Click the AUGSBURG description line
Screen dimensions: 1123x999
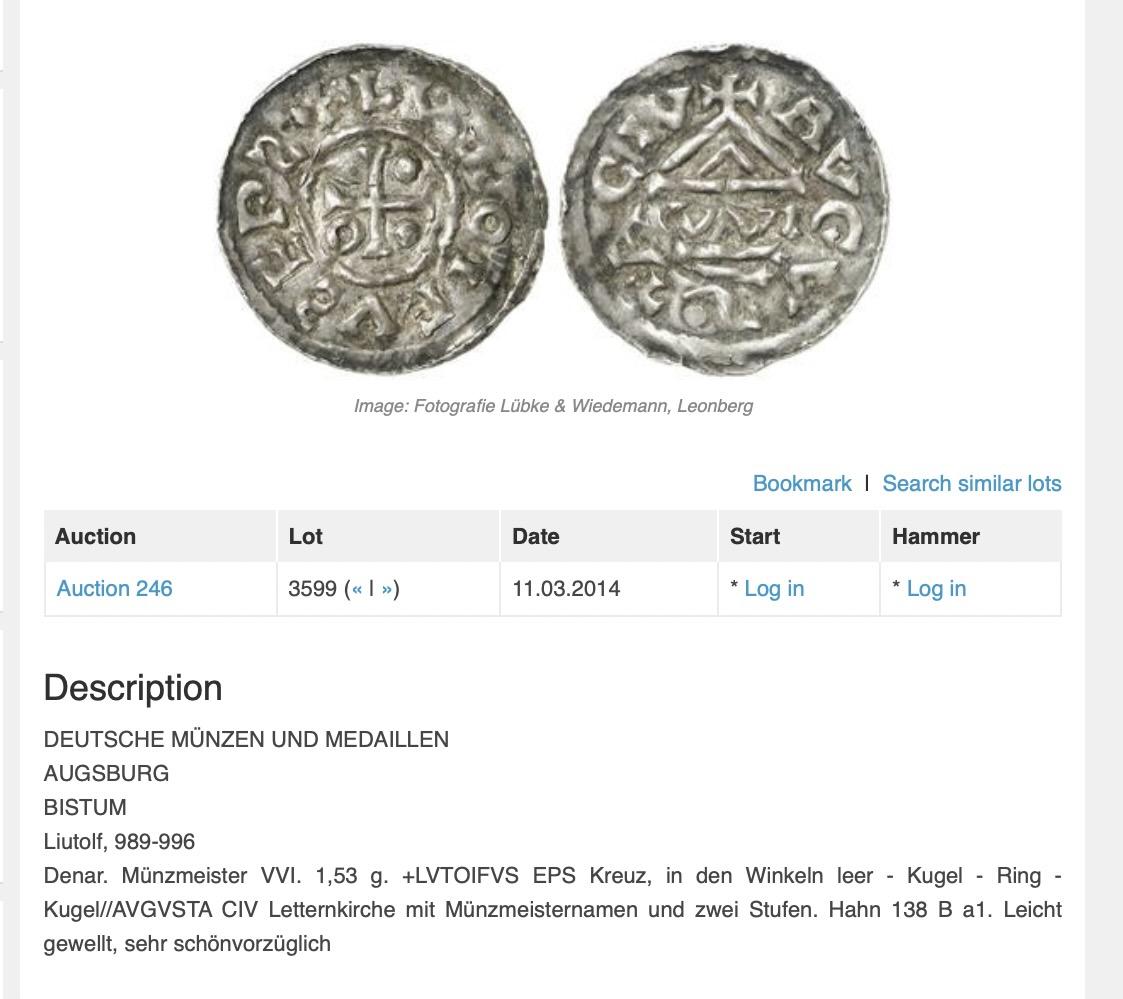[x=106, y=773]
